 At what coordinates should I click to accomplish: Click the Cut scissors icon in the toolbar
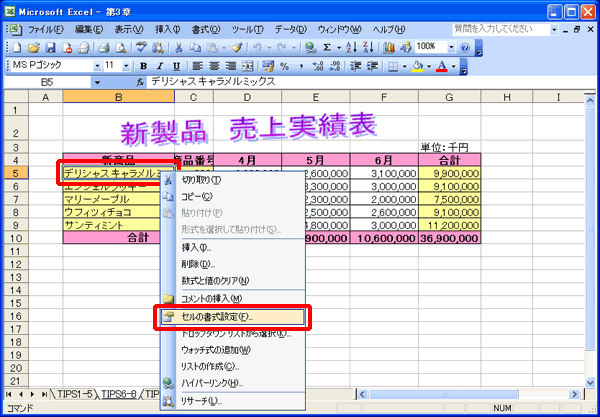click(178, 47)
